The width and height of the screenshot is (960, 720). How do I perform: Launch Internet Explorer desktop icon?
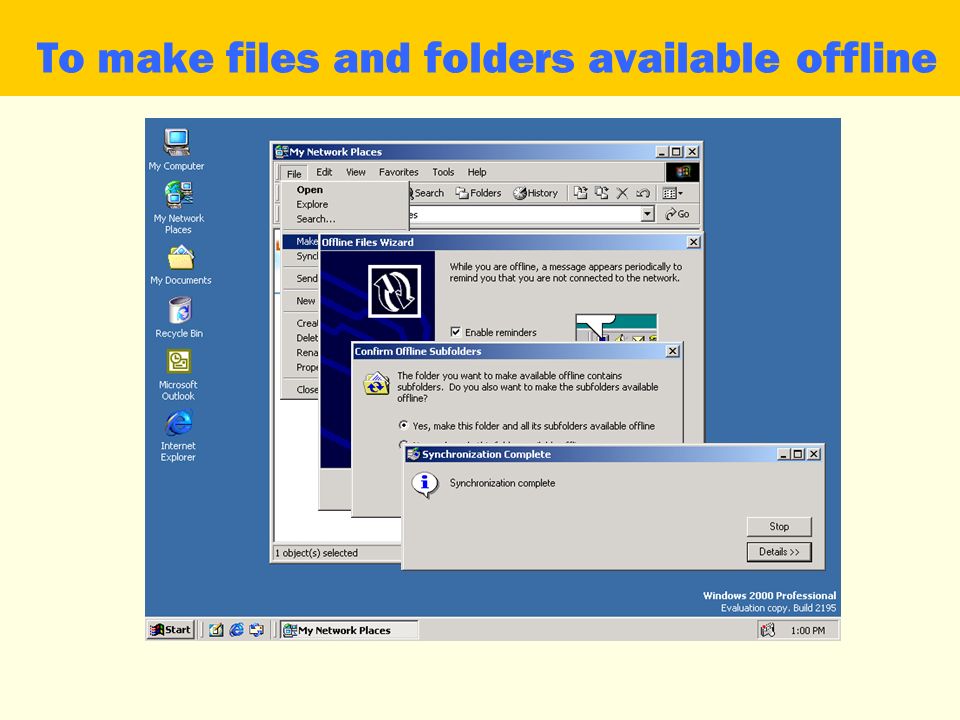[x=178, y=435]
